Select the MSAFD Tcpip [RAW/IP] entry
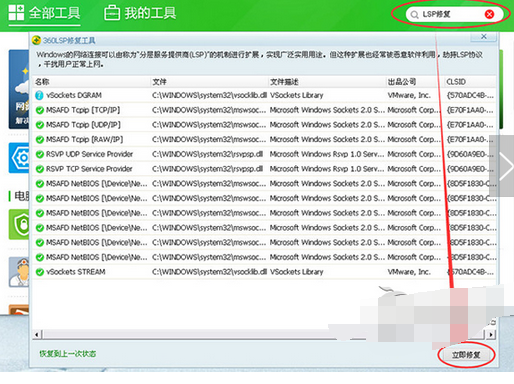 [84, 139]
